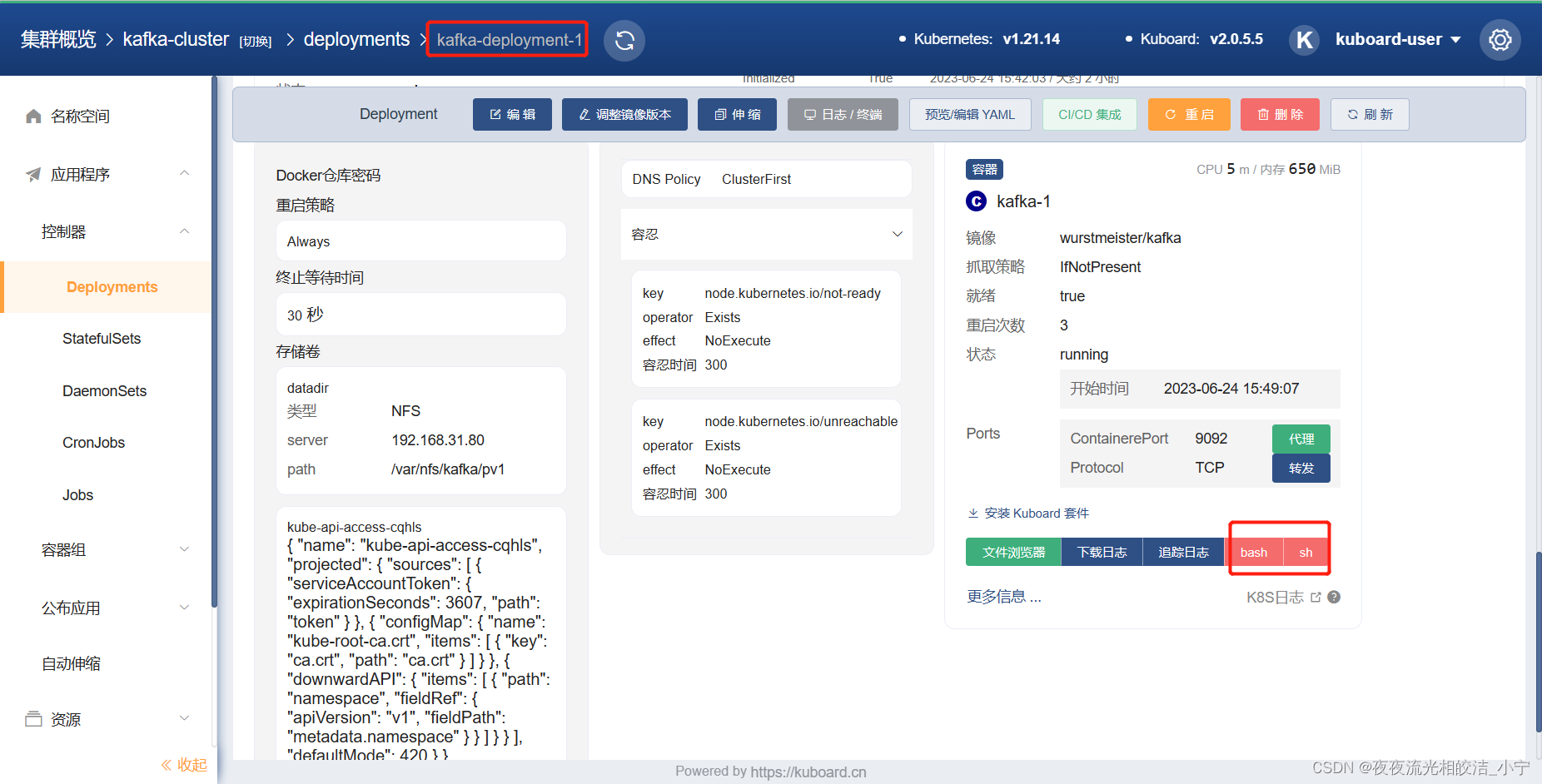Open the 日志/终端 logs terminal panel
The width and height of the screenshot is (1542, 784).
point(842,114)
